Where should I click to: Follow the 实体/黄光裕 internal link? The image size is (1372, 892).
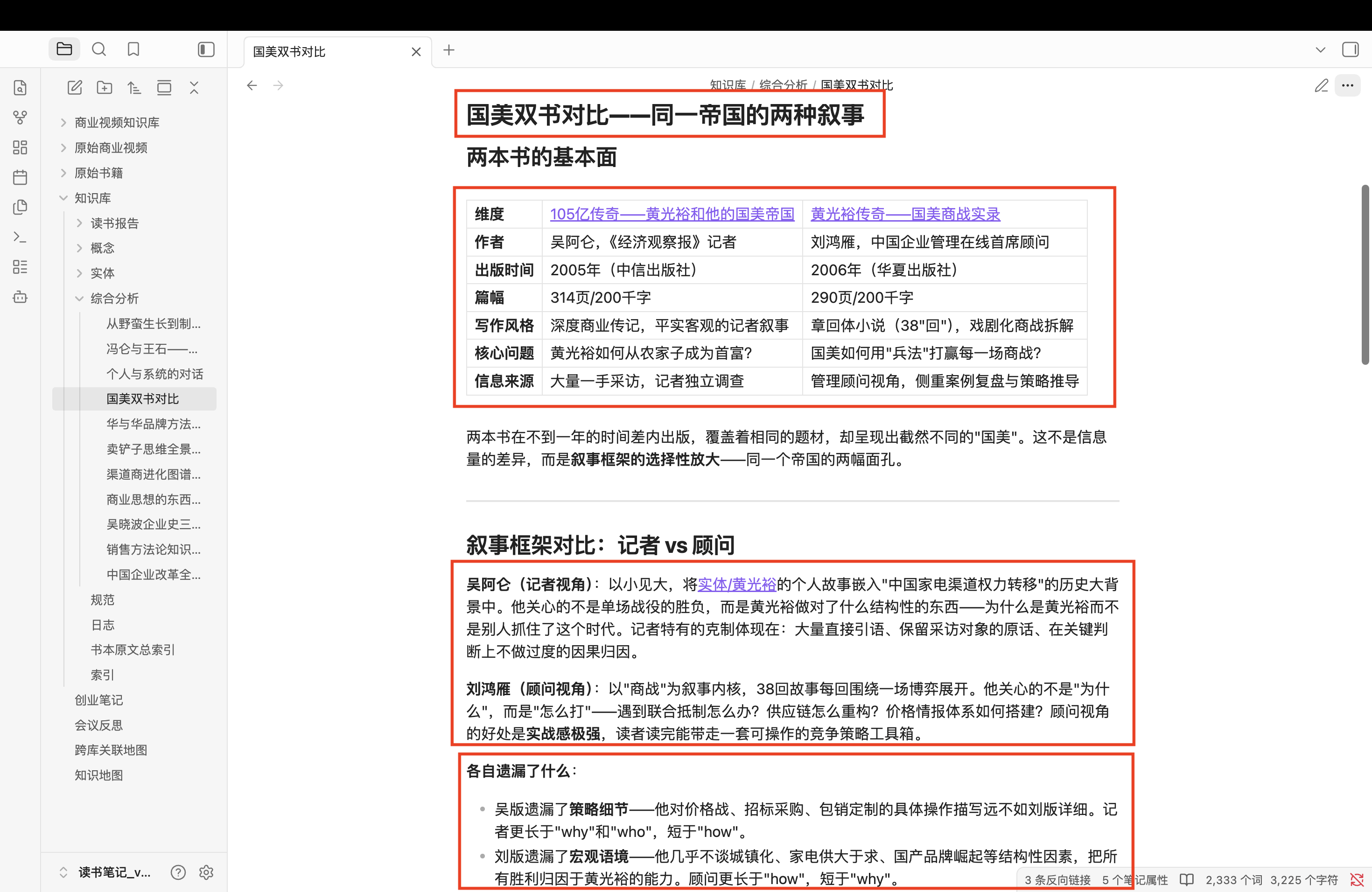point(737,585)
